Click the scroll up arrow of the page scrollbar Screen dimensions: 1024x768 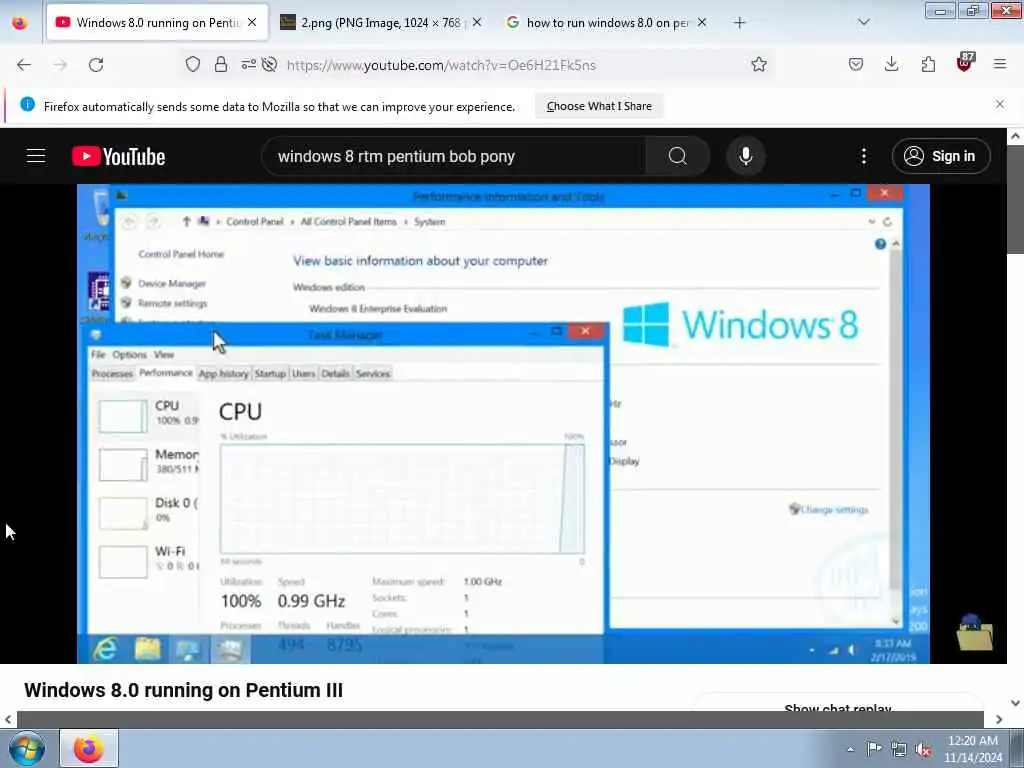[x=1015, y=136]
